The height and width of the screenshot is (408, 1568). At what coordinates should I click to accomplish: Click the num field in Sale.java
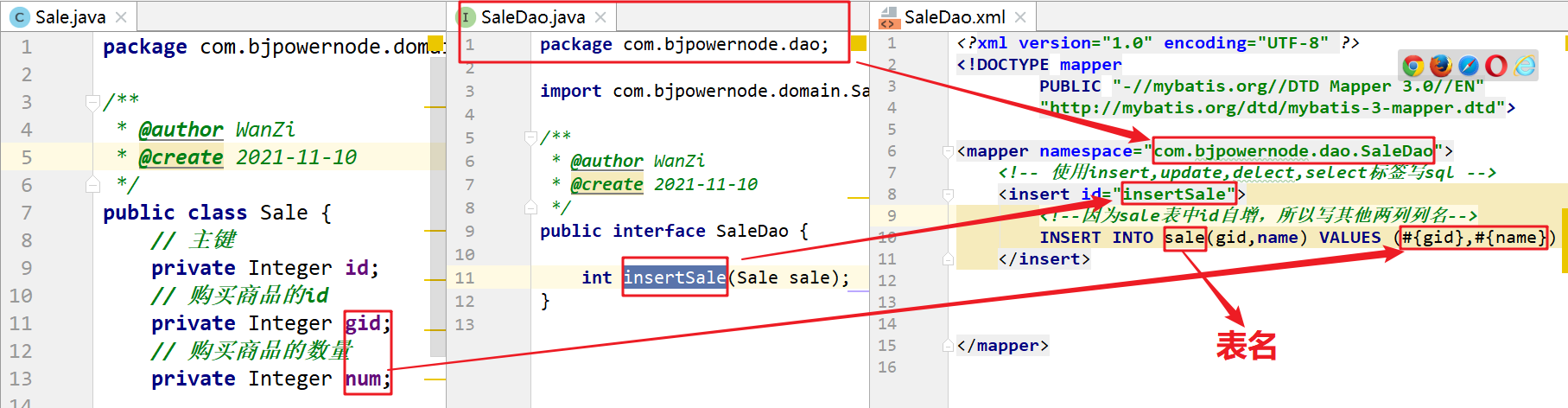[x=363, y=379]
